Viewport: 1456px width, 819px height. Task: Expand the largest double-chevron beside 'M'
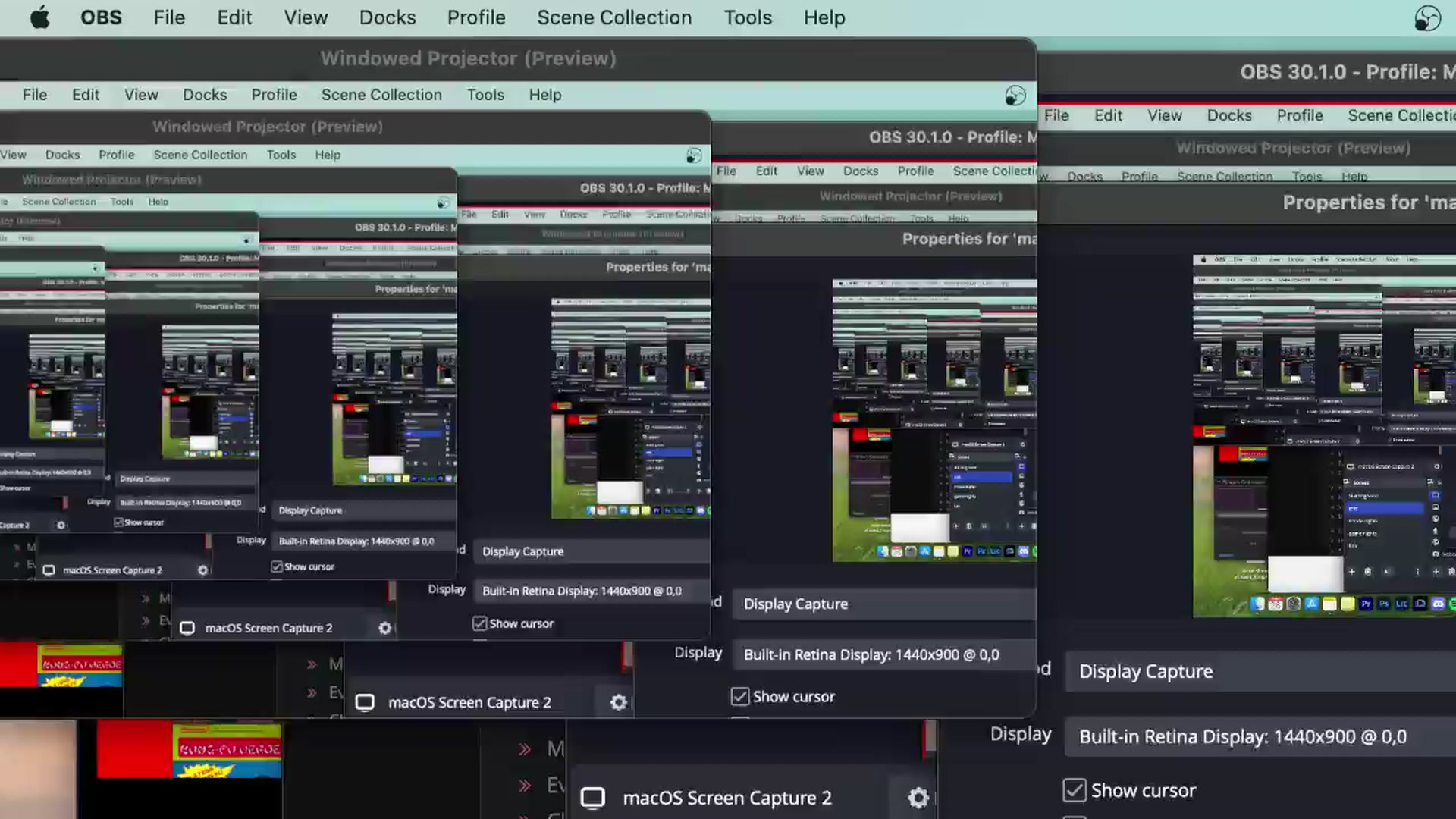point(525,749)
